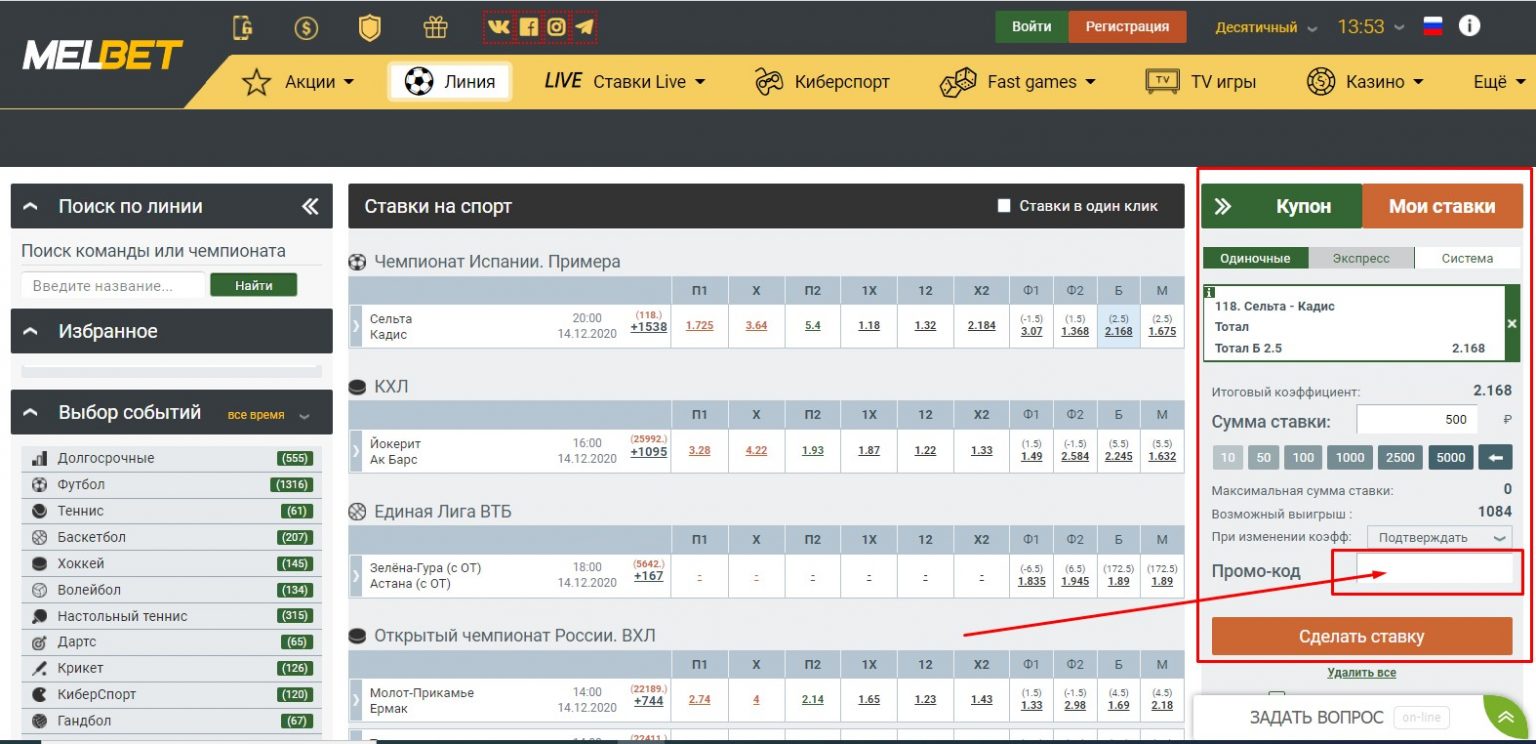Click the backspace arrow in stake amounts
Viewport: 1536px width, 744px height.
click(1494, 458)
